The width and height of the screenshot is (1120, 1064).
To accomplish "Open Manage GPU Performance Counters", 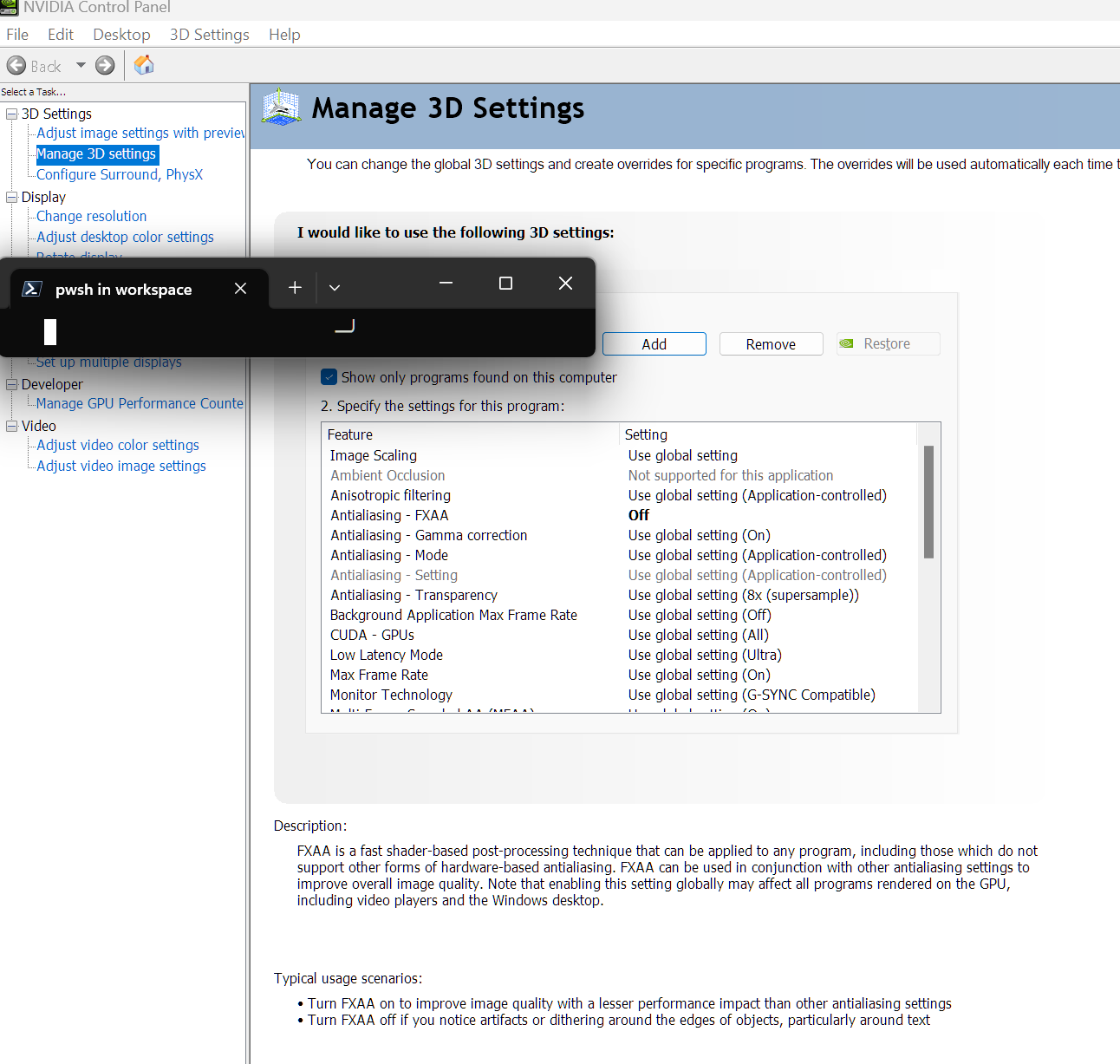I will [x=140, y=403].
